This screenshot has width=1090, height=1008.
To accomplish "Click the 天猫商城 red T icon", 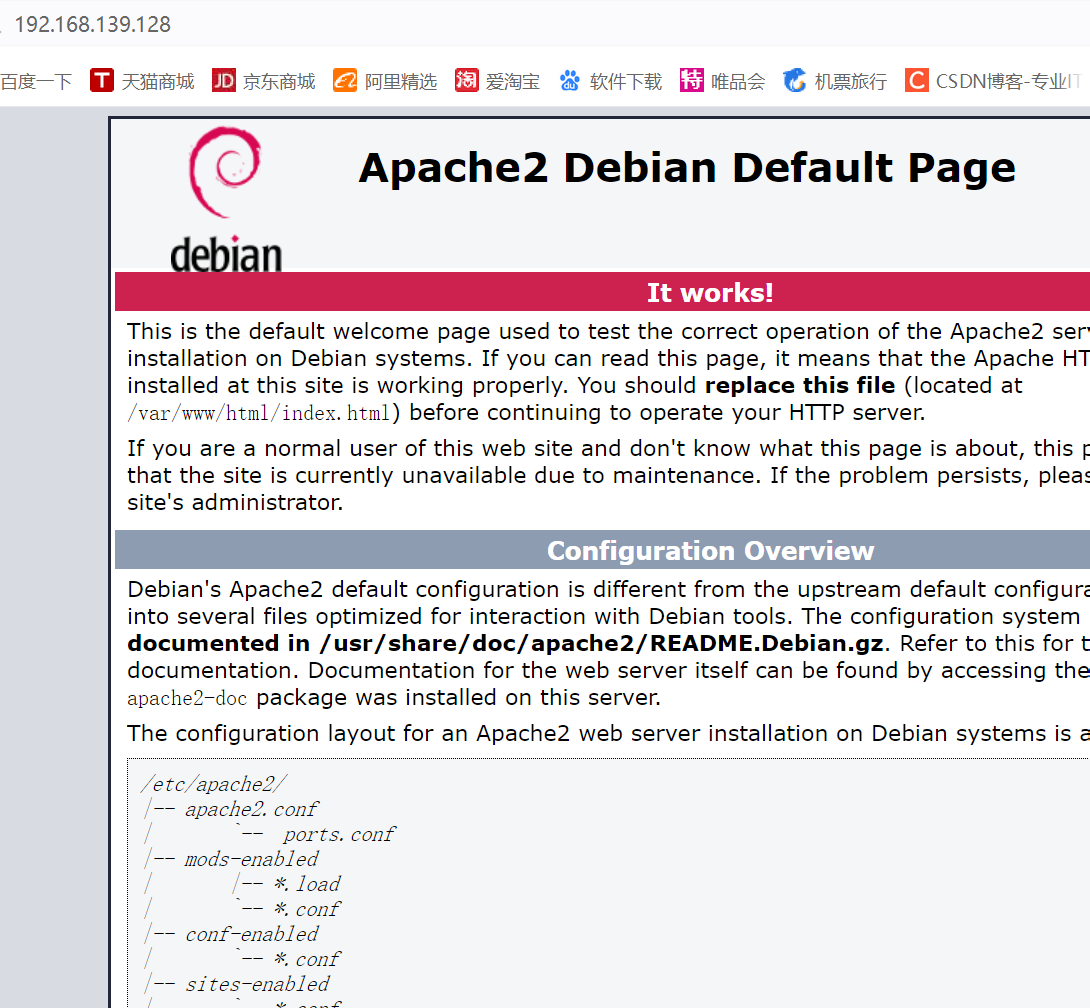I will tap(101, 81).
